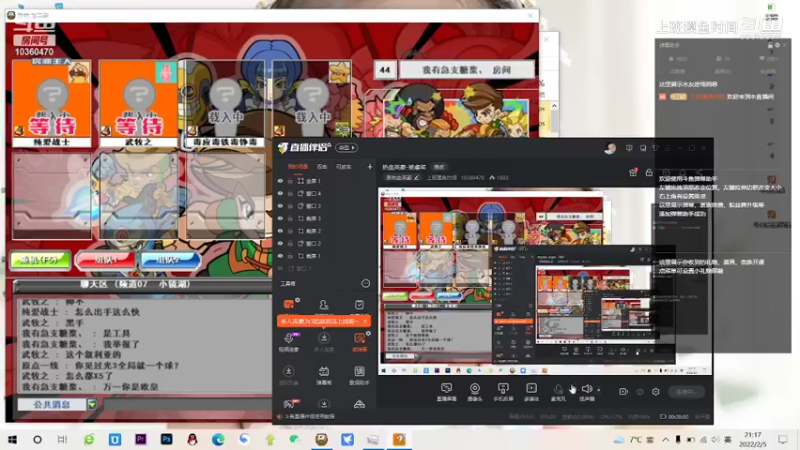Click the green 洗乱(F5) game button
The width and height of the screenshot is (800, 450).
40,260
